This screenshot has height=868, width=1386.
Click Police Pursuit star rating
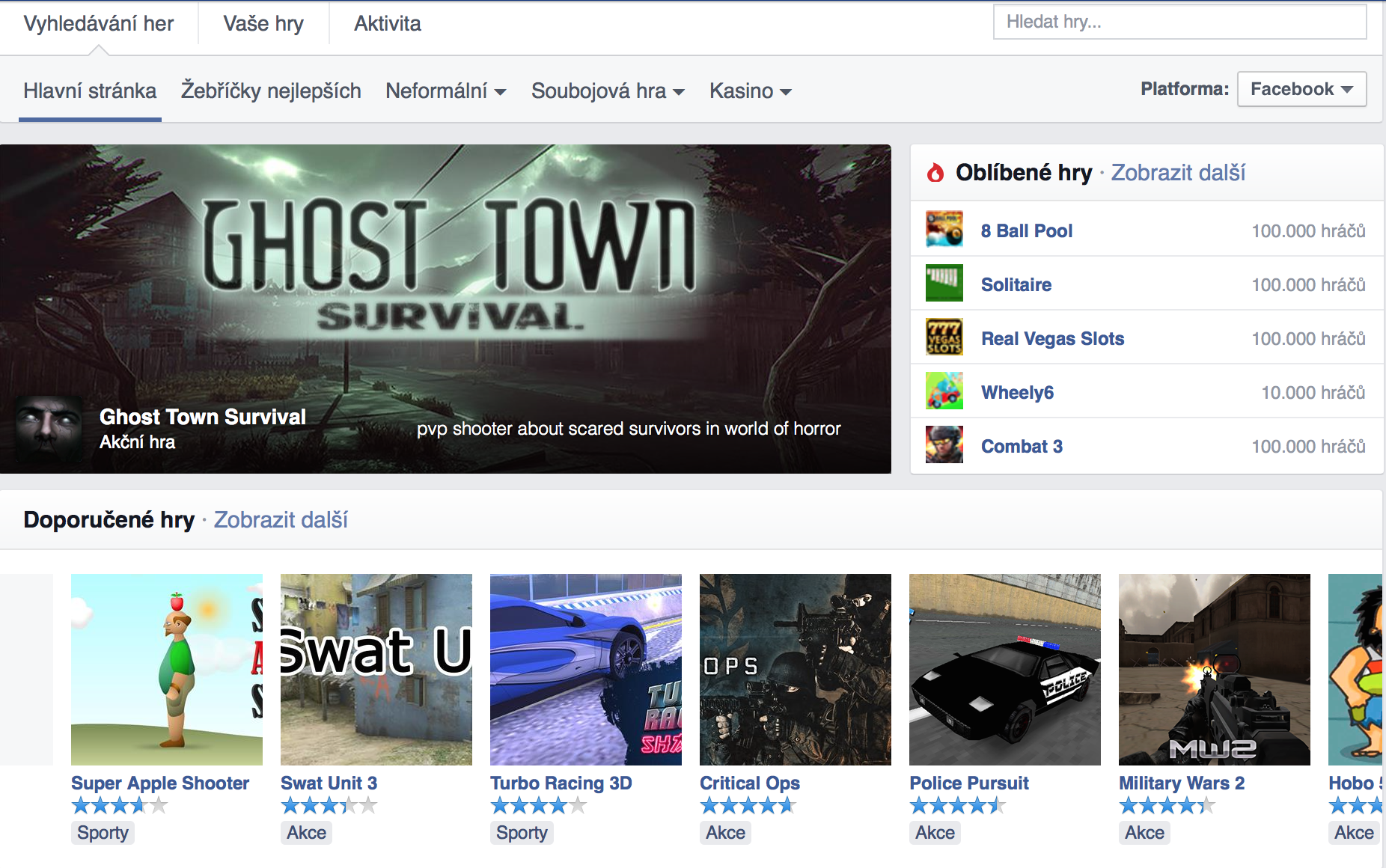(958, 806)
